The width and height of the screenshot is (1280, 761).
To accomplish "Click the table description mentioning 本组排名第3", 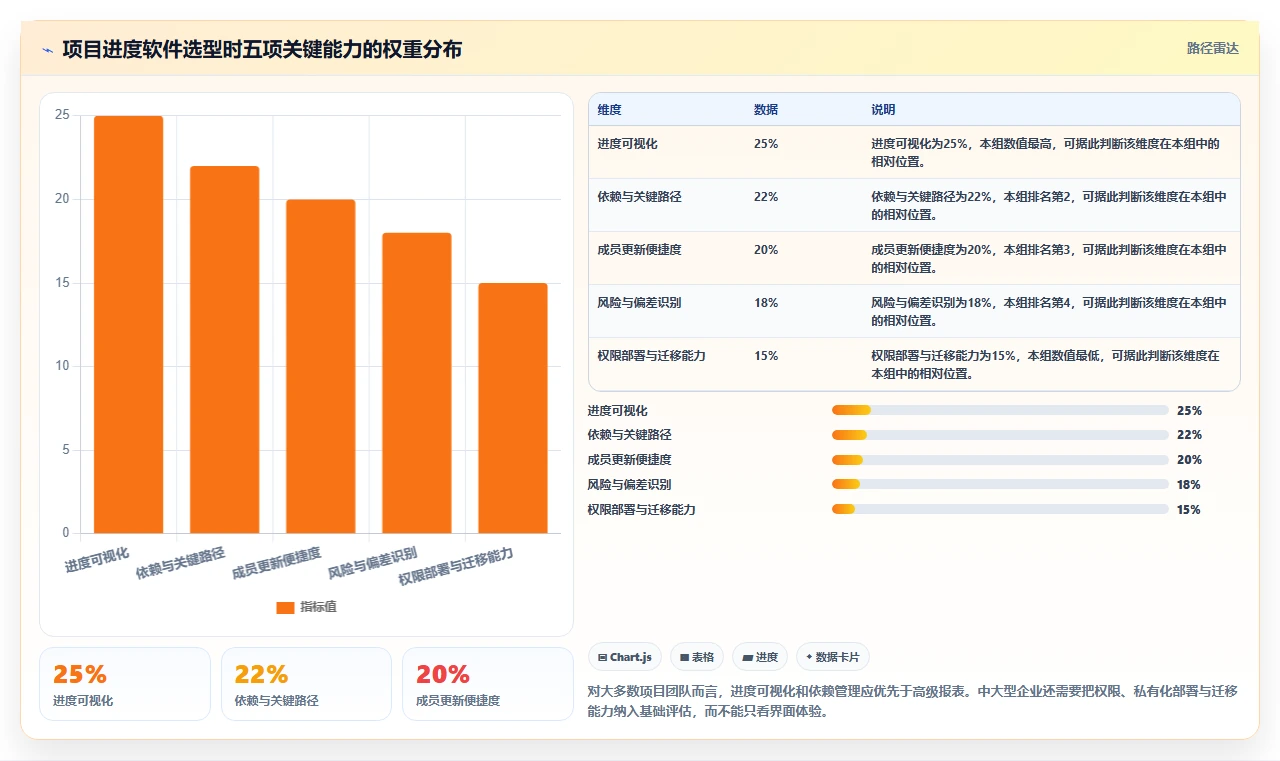I will click(1049, 259).
